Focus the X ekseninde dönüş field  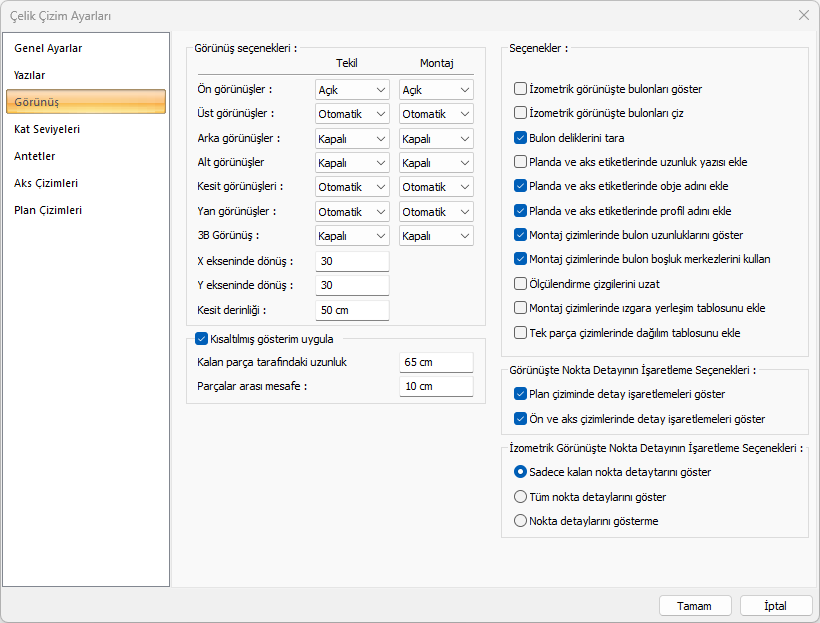(x=352, y=261)
